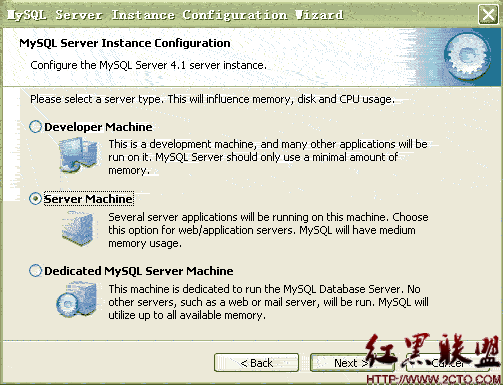Image resolution: width=503 pixels, height=385 pixels.
Task: Select the Developer Machine radio button
Action: click(x=35, y=127)
